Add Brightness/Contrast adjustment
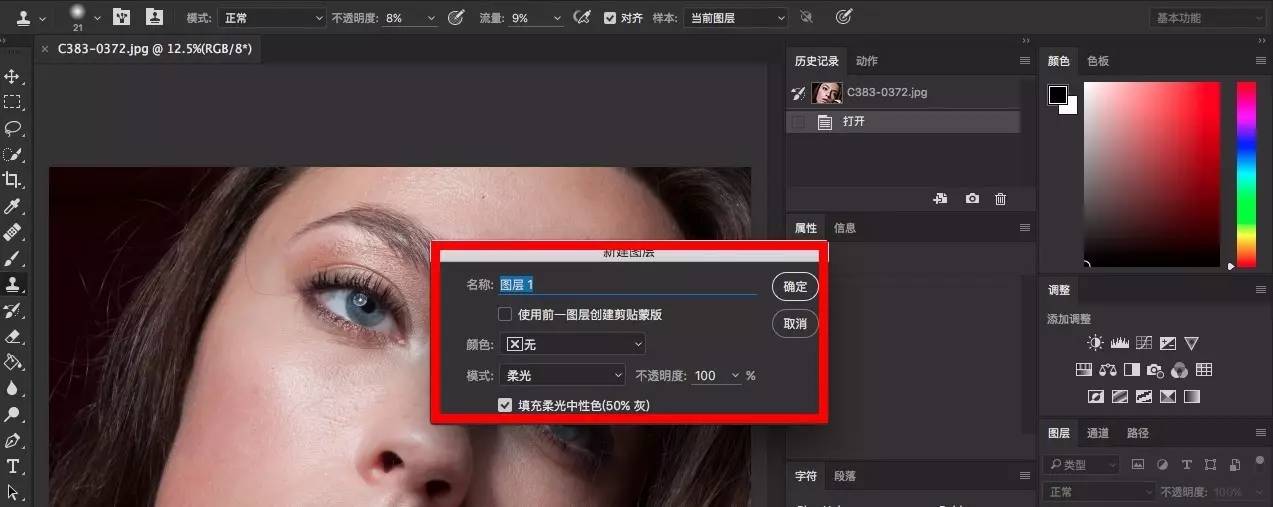Viewport: 1273px width, 507px height. click(x=1095, y=343)
